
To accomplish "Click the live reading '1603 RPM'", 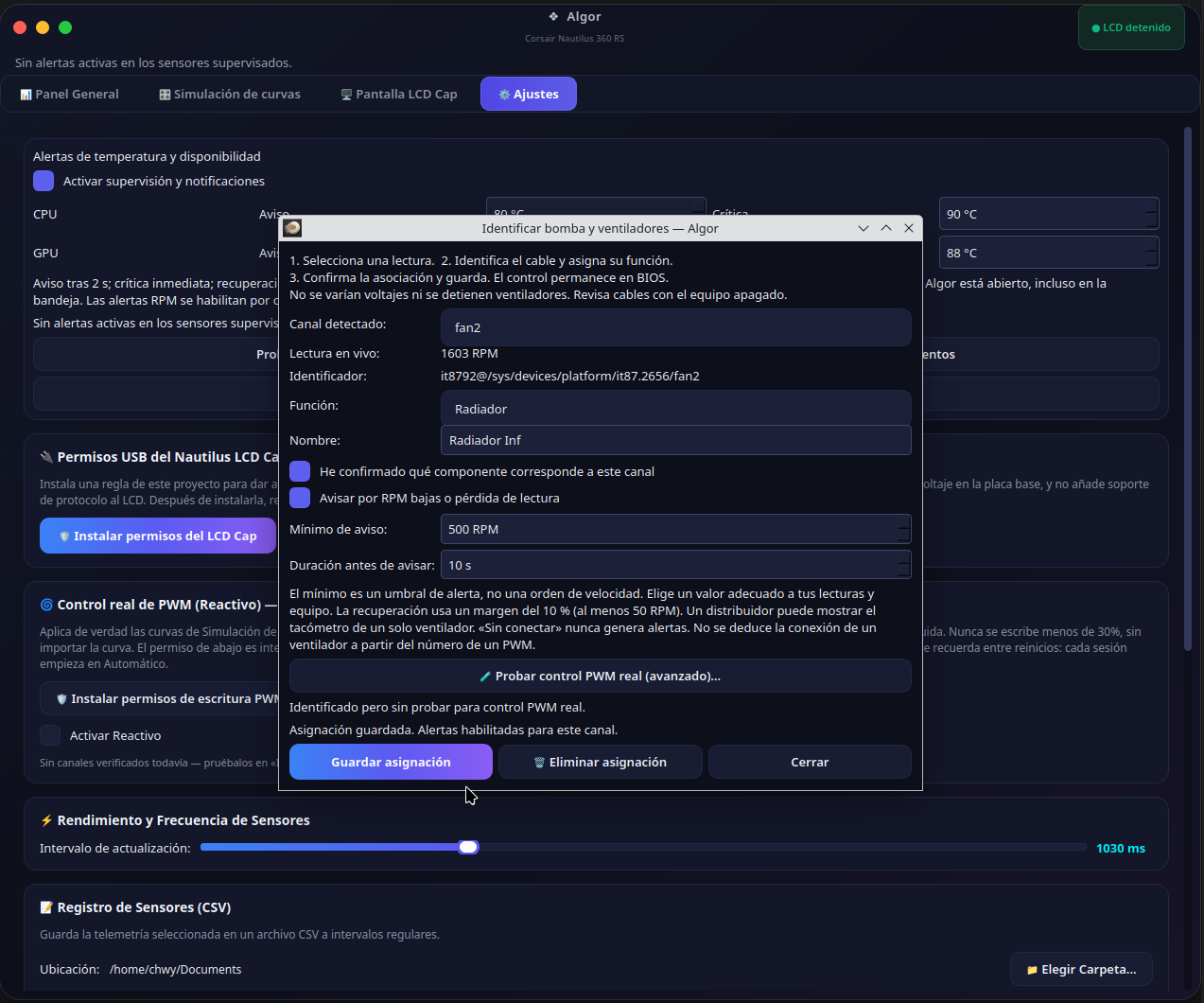I will coord(469,353).
